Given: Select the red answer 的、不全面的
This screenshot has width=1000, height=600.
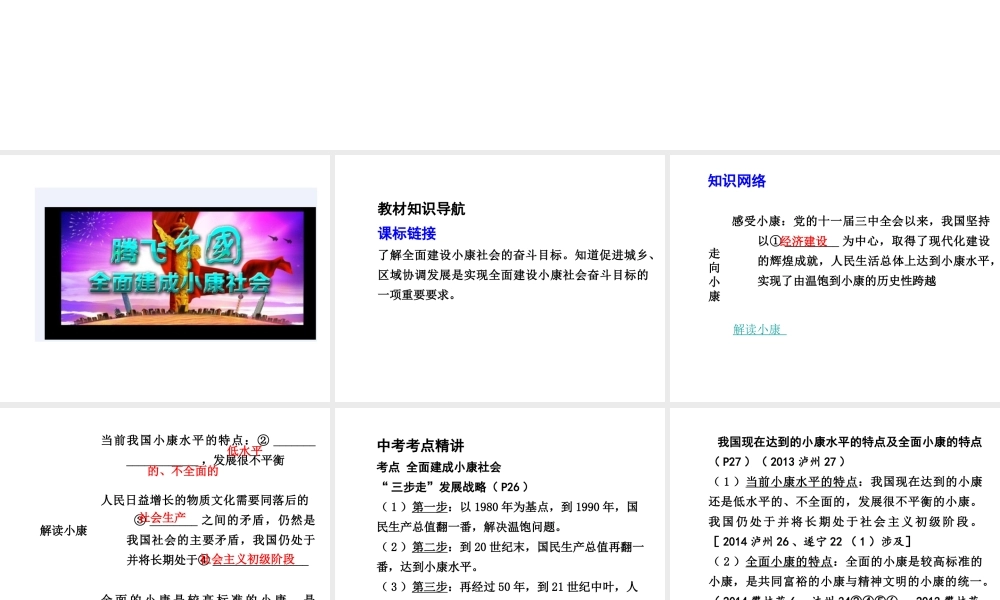Looking at the screenshot, I should [x=183, y=471].
